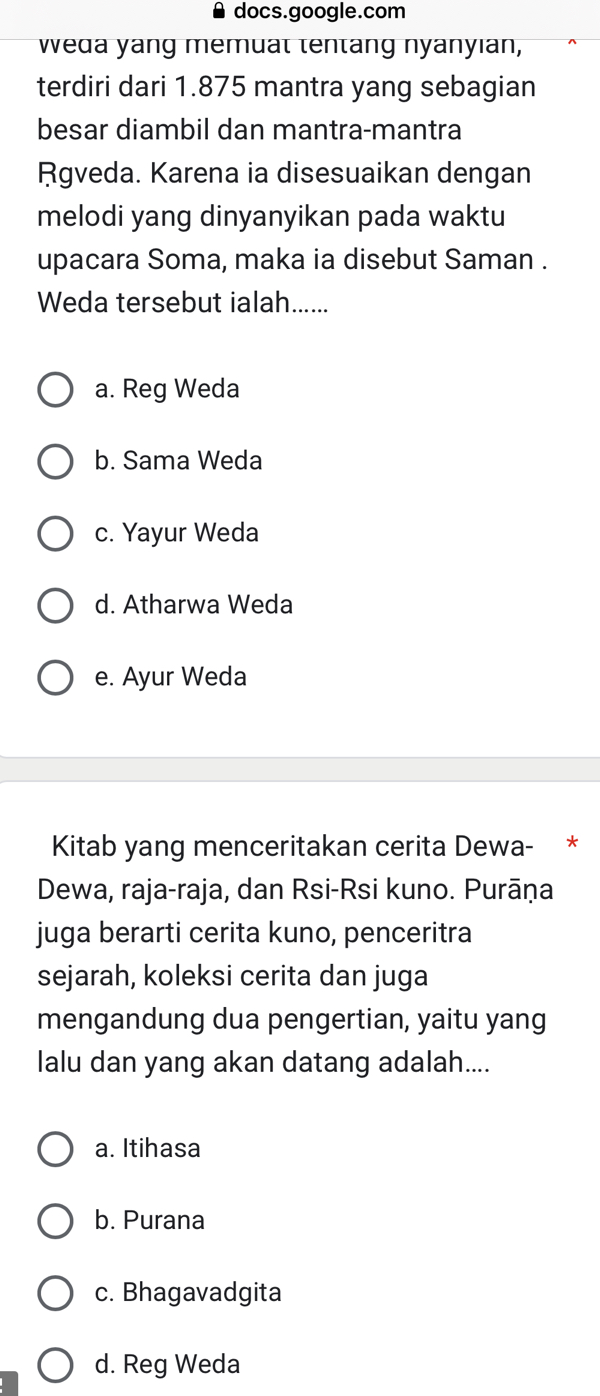Click the lock icon in the address bar
Viewport: 600px width, 1396px height.
pyautogui.click(x=218, y=12)
